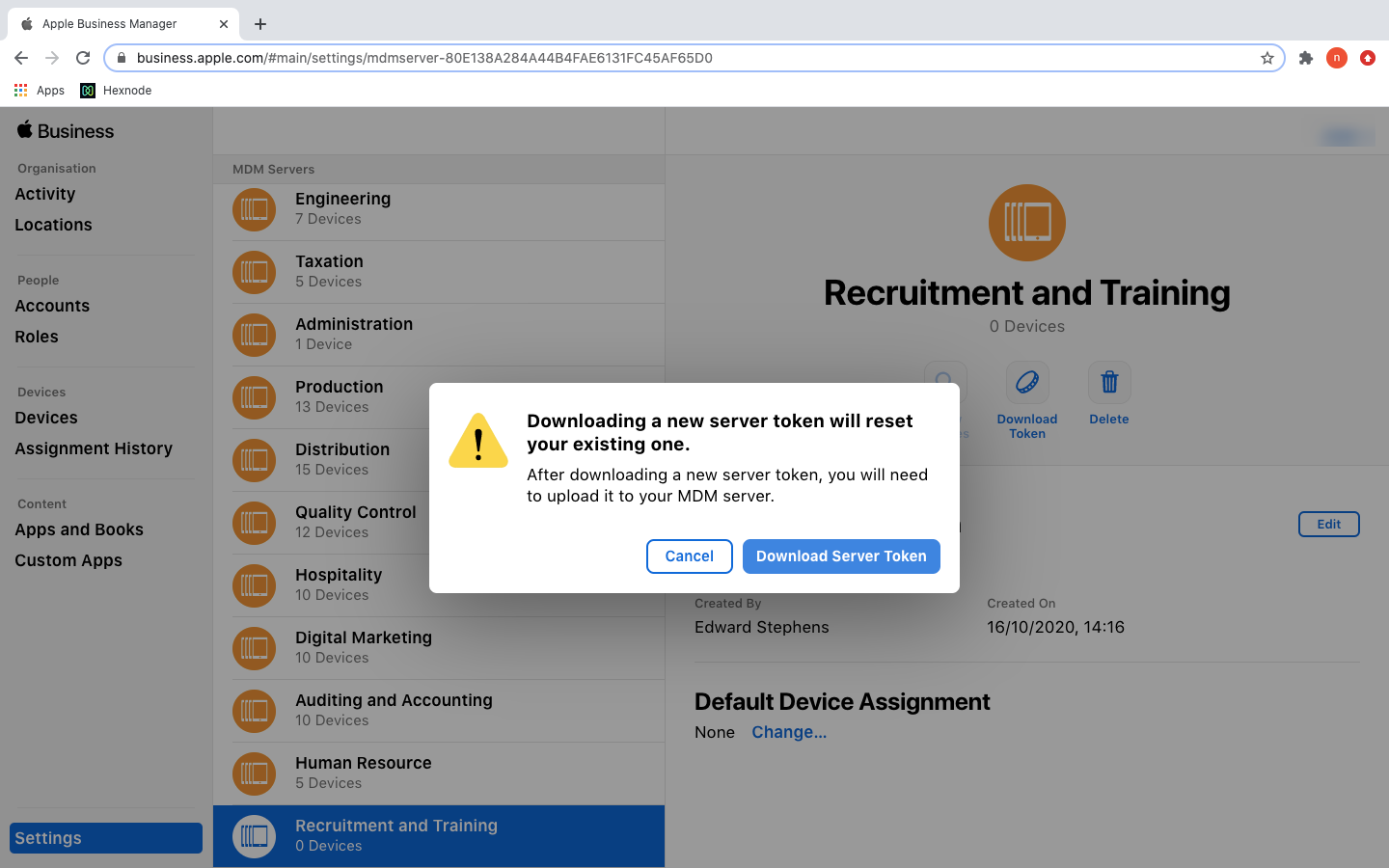Open Accounts in the sidebar
Screen dimensions: 1389x868
(52, 306)
